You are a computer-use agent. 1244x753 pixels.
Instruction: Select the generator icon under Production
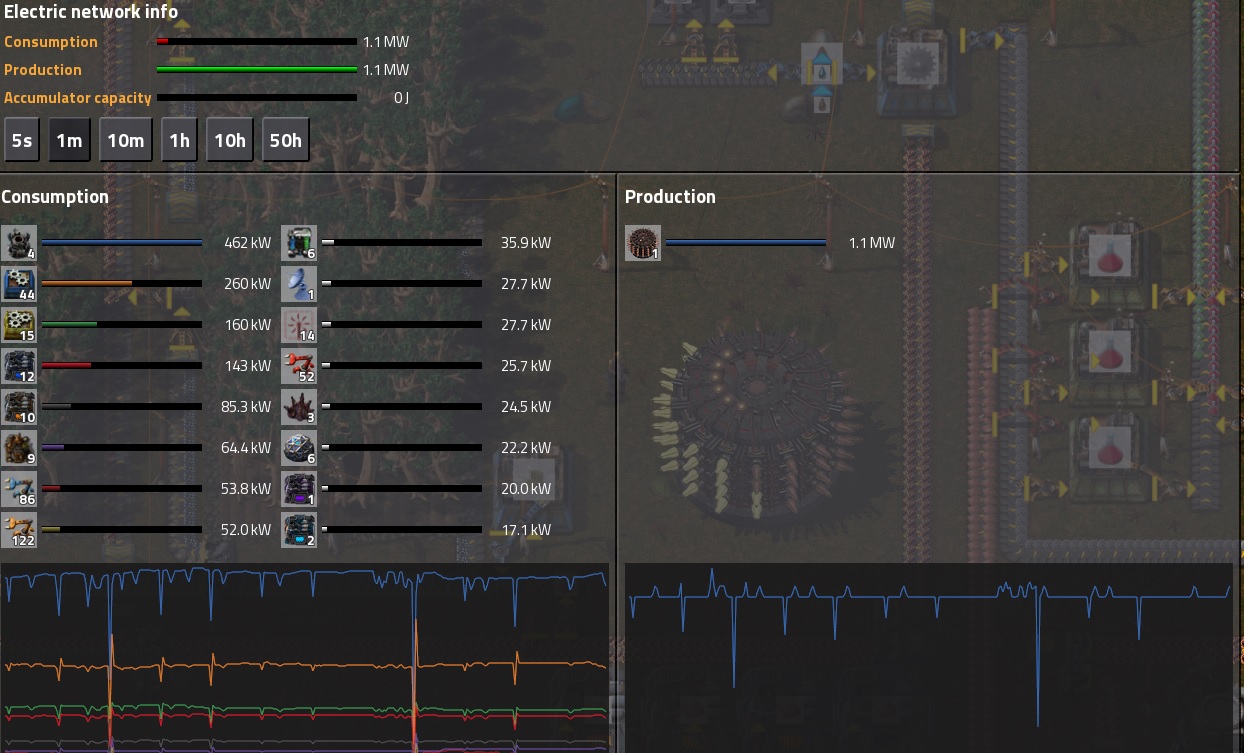click(x=643, y=243)
